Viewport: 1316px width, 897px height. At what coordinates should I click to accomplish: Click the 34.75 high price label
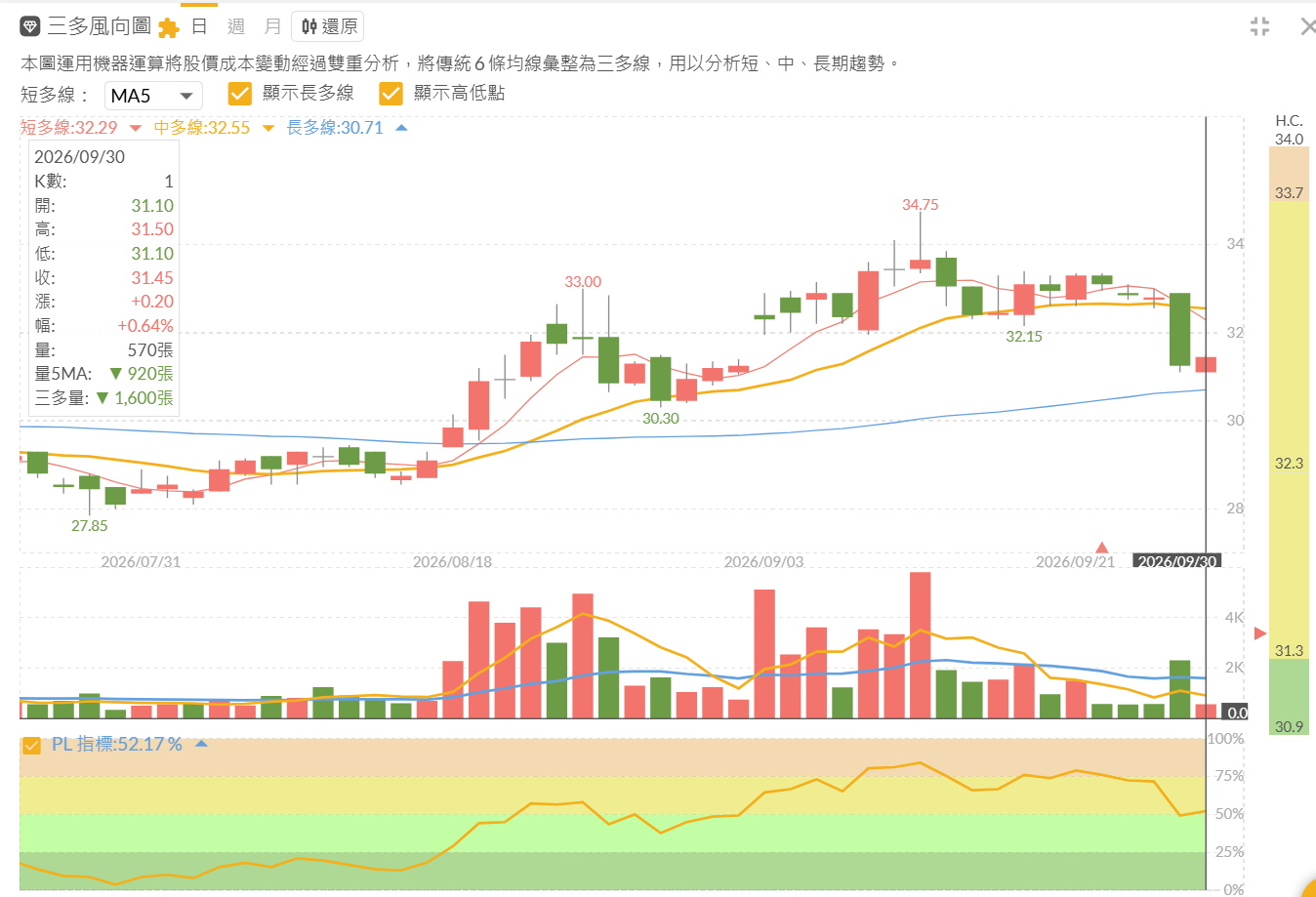(921, 205)
